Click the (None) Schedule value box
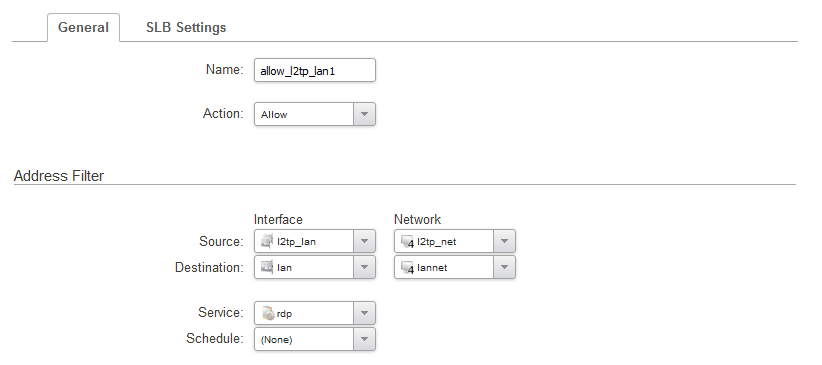Image resolution: width=822 pixels, height=365 pixels. [304, 339]
